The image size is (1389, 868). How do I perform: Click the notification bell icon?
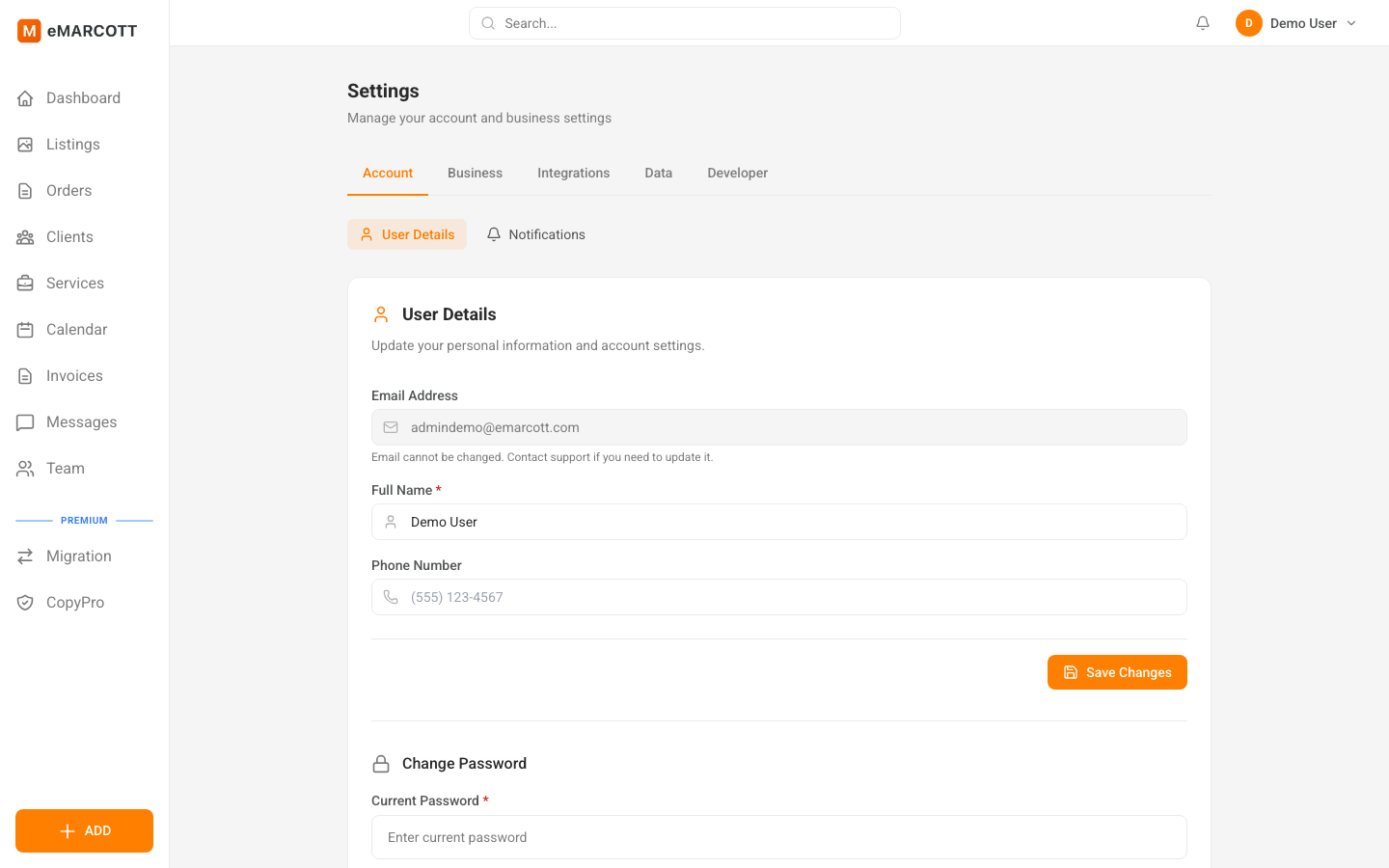point(1202,22)
